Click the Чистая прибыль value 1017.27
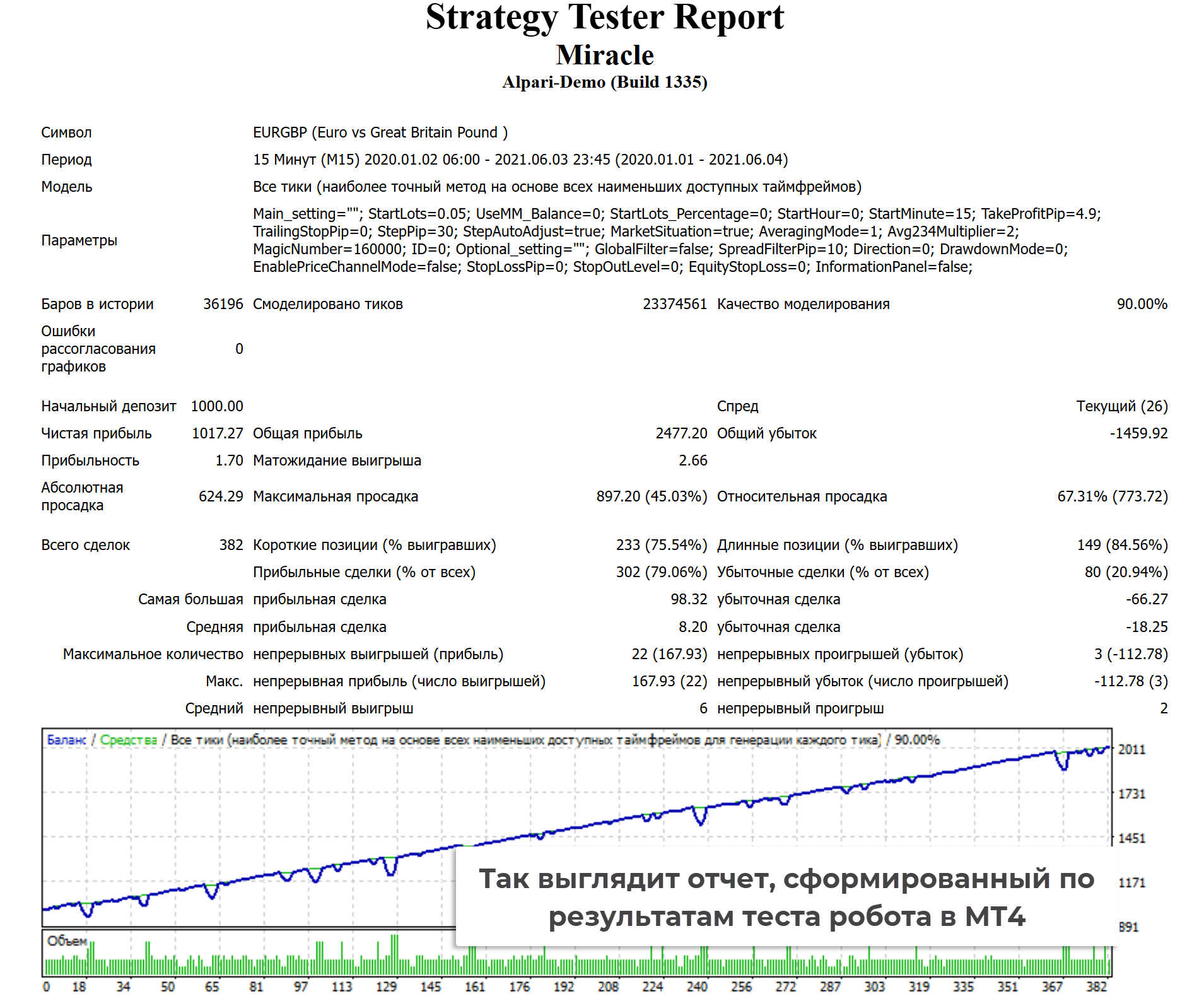 point(217,433)
